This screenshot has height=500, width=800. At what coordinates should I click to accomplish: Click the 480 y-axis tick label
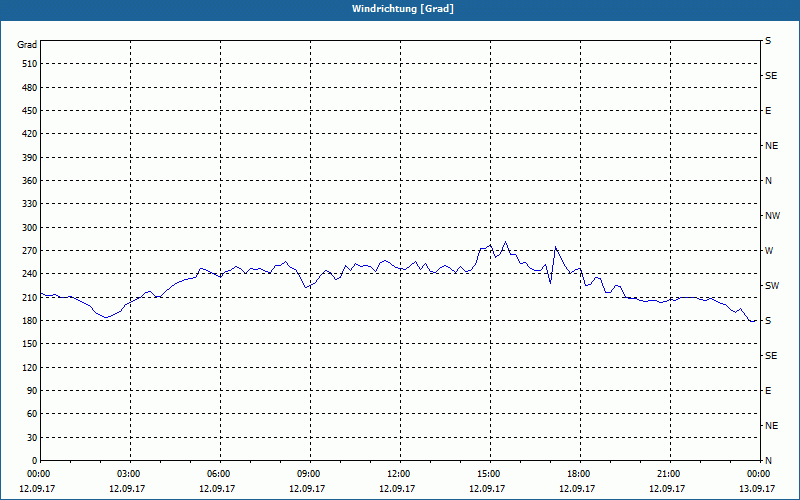click(30, 88)
